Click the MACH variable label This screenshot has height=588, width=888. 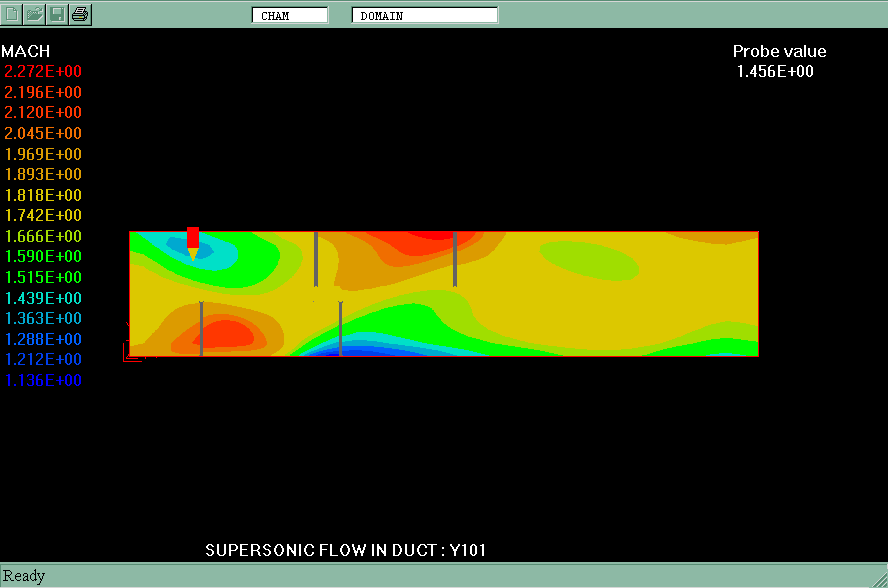[x=26, y=51]
